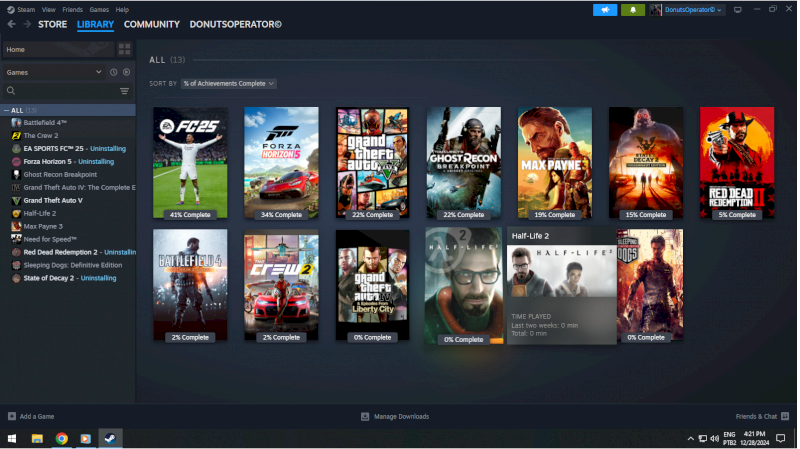Open the advanced filter sliders icon
The height and width of the screenshot is (449, 800).
click(124, 91)
